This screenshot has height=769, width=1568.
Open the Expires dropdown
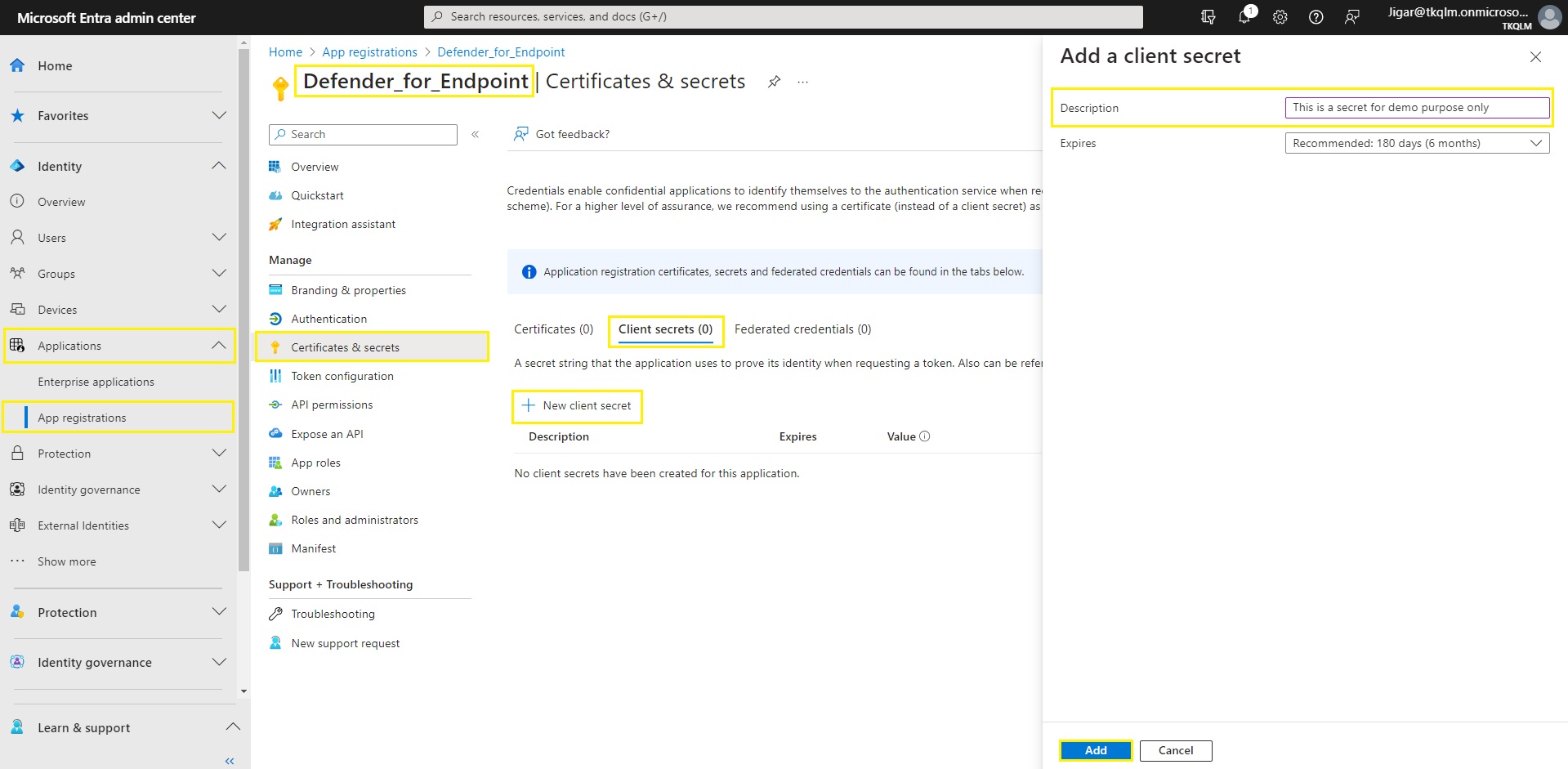tap(1417, 143)
